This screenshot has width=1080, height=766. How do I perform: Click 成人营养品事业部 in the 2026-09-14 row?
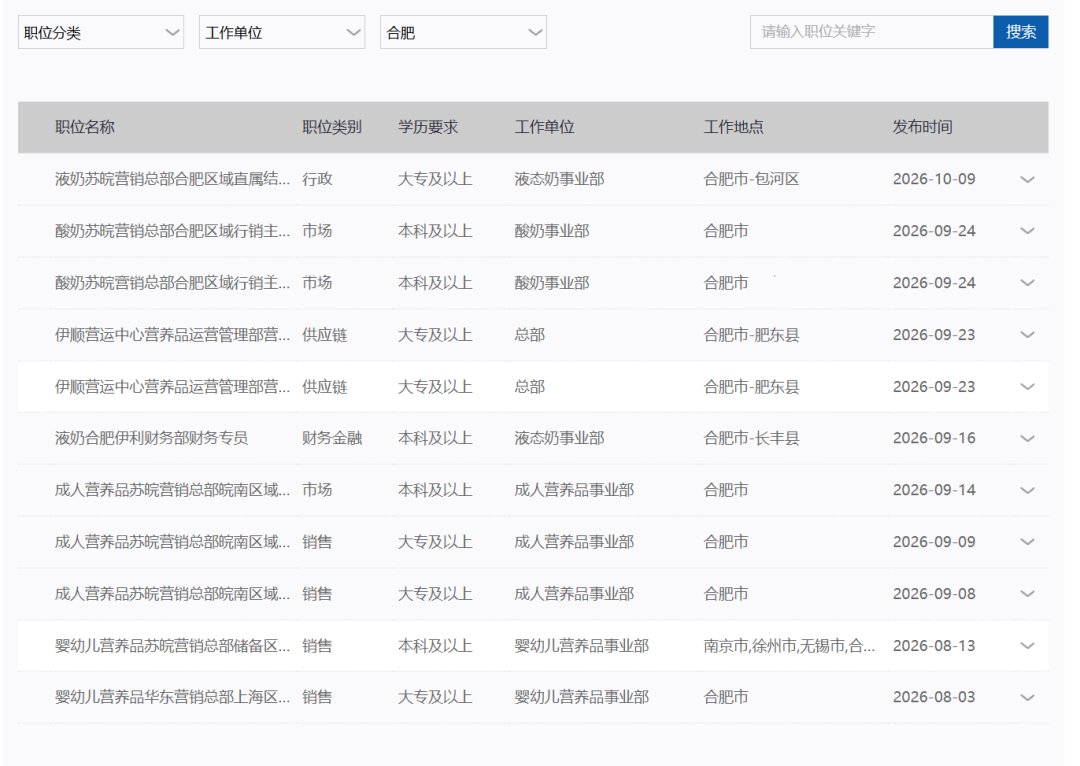point(574,490)
